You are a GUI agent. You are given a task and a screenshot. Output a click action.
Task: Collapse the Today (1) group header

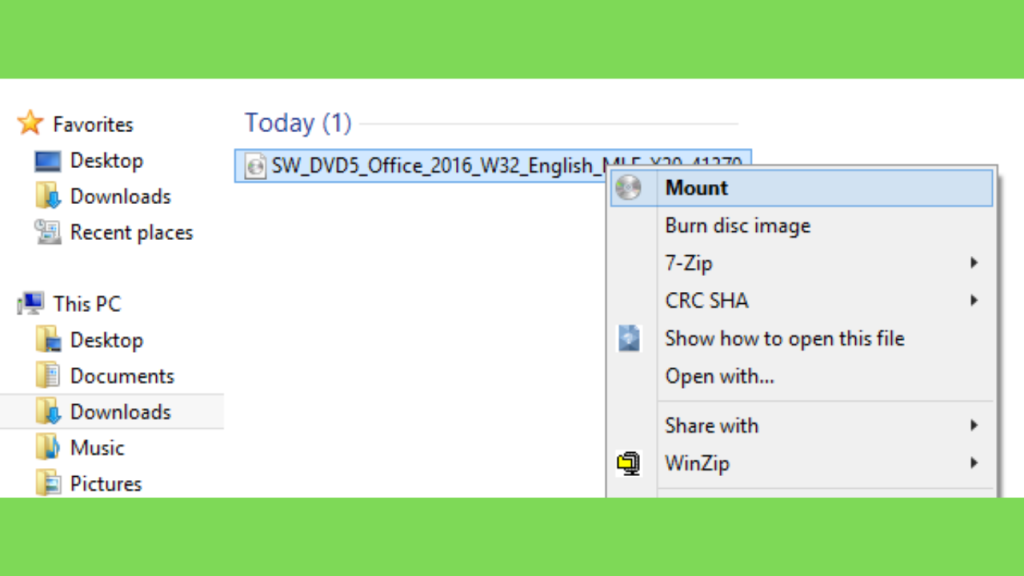[x=298, y=123]
